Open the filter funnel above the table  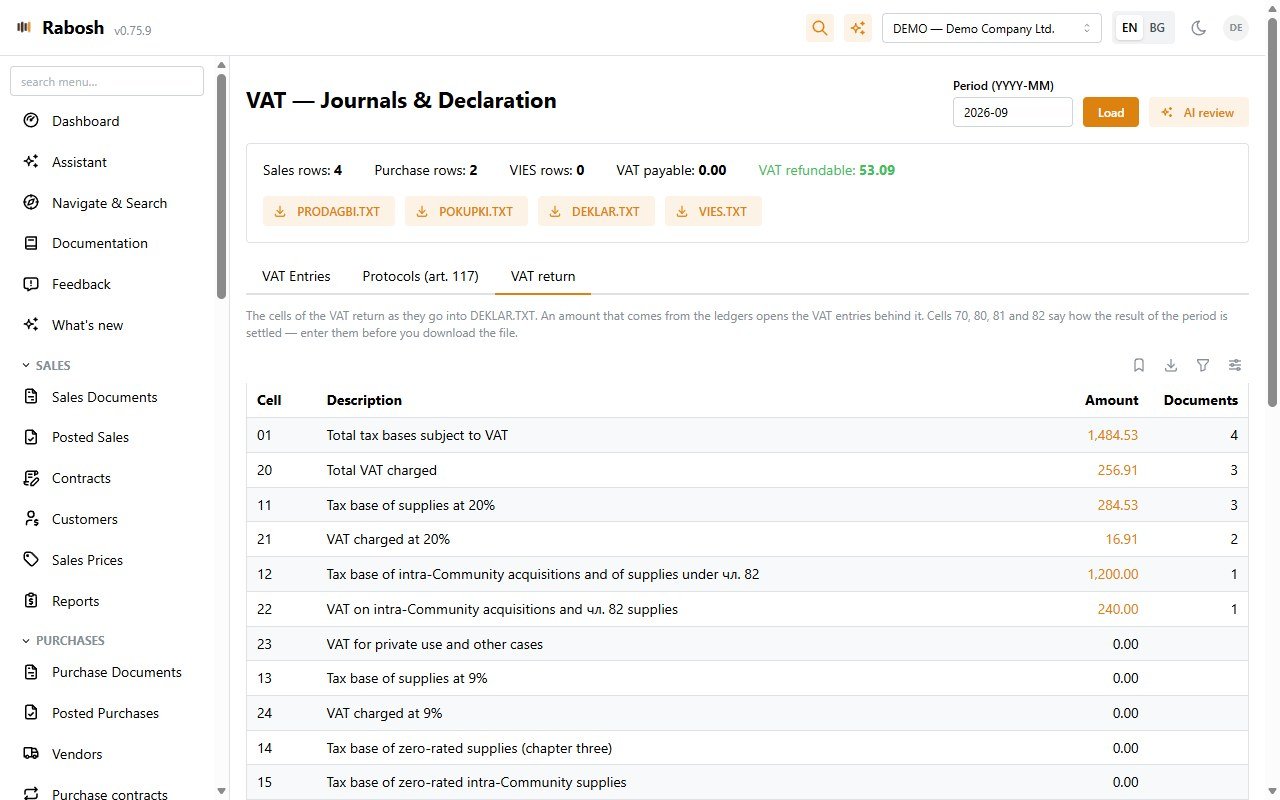1203,366
